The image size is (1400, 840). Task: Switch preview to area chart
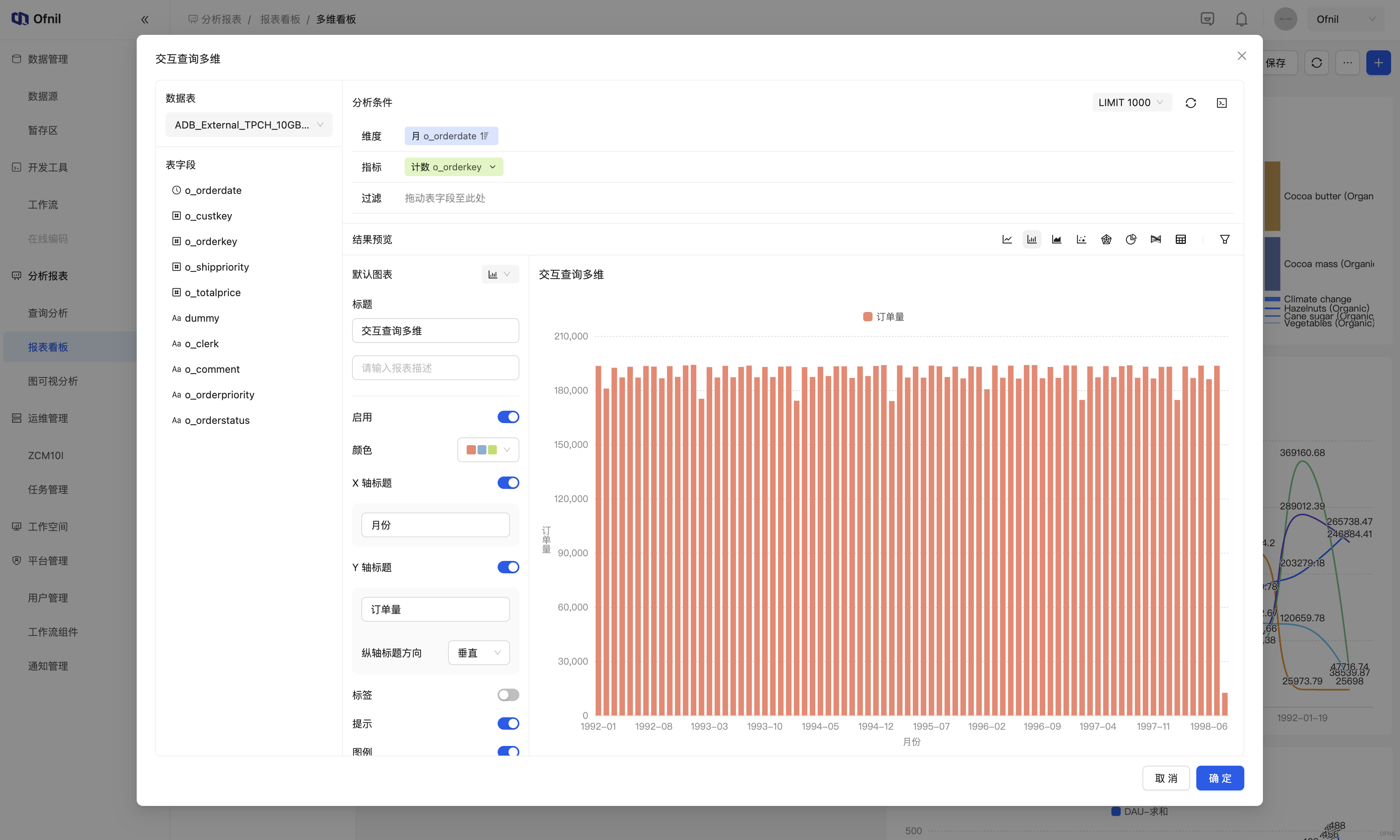point(1056,240)
